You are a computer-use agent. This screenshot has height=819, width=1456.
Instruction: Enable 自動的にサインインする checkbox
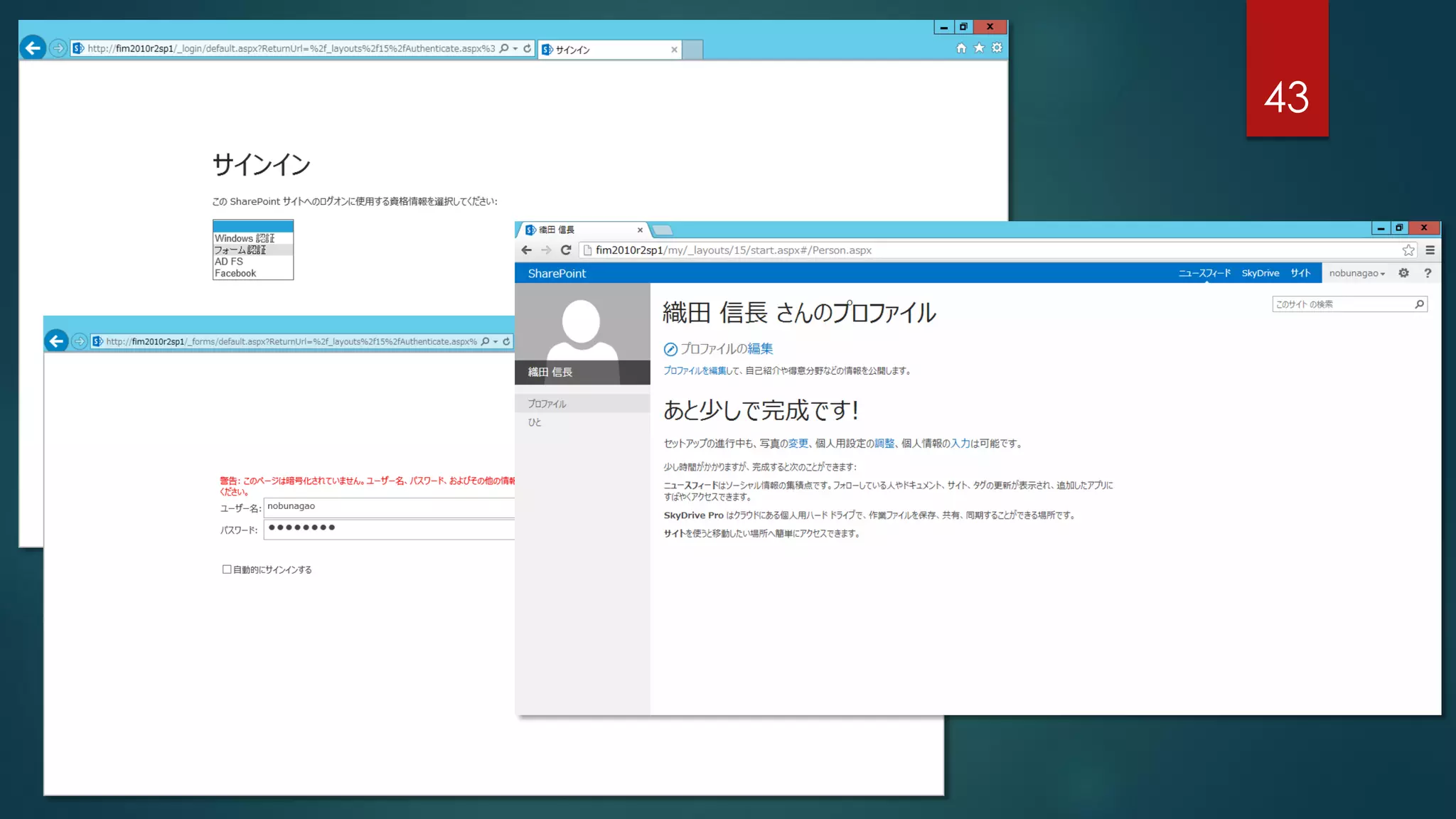pyautogui.click(x=227, y=569)
